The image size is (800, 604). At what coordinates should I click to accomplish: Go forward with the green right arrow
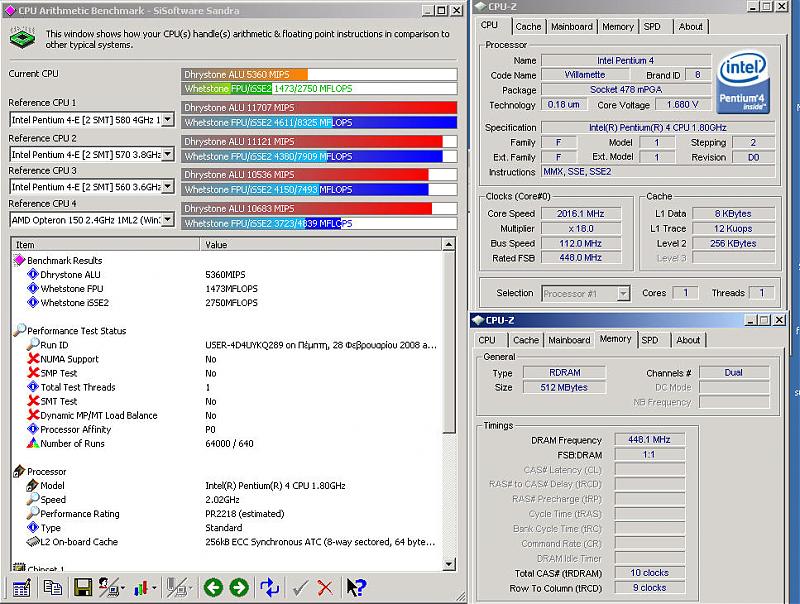239,588
